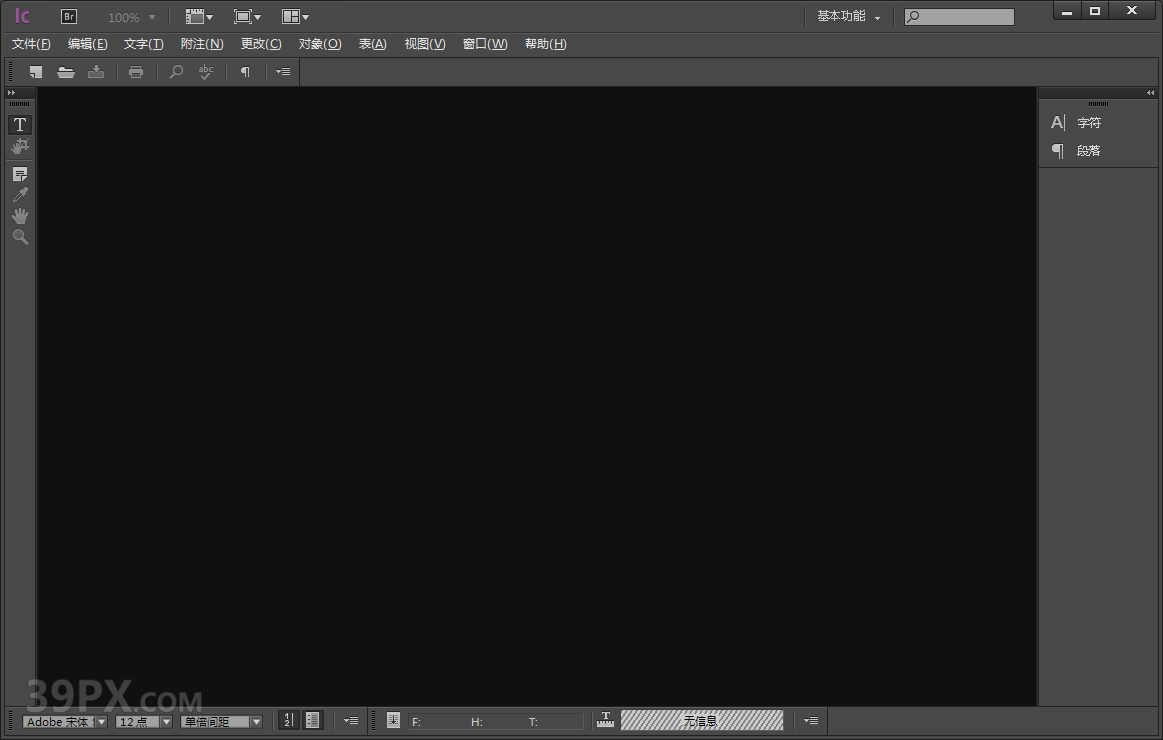Open the 文字 menu

[x=142, y=43]
